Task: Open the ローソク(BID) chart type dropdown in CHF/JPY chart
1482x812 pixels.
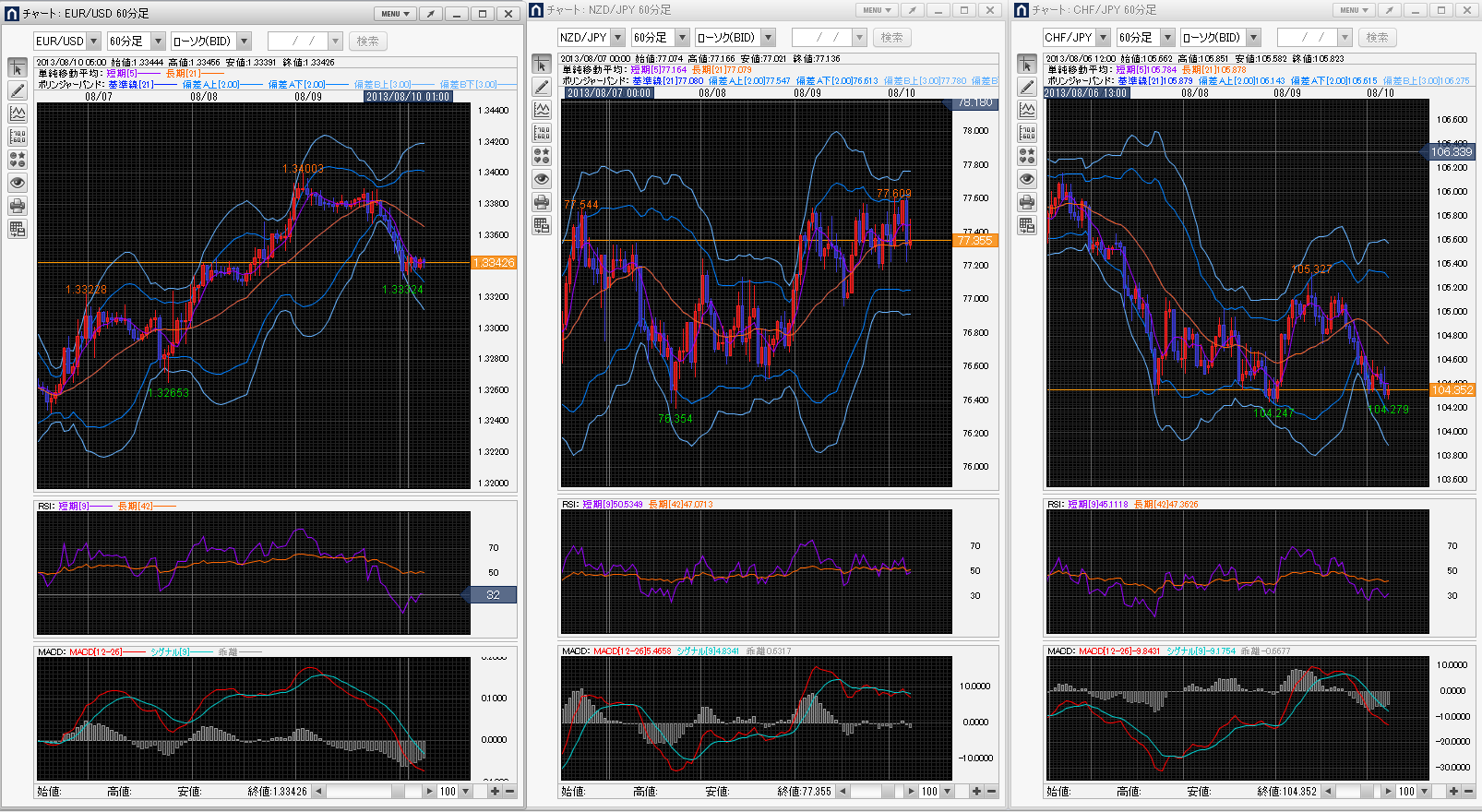Action: (1253, 38)
